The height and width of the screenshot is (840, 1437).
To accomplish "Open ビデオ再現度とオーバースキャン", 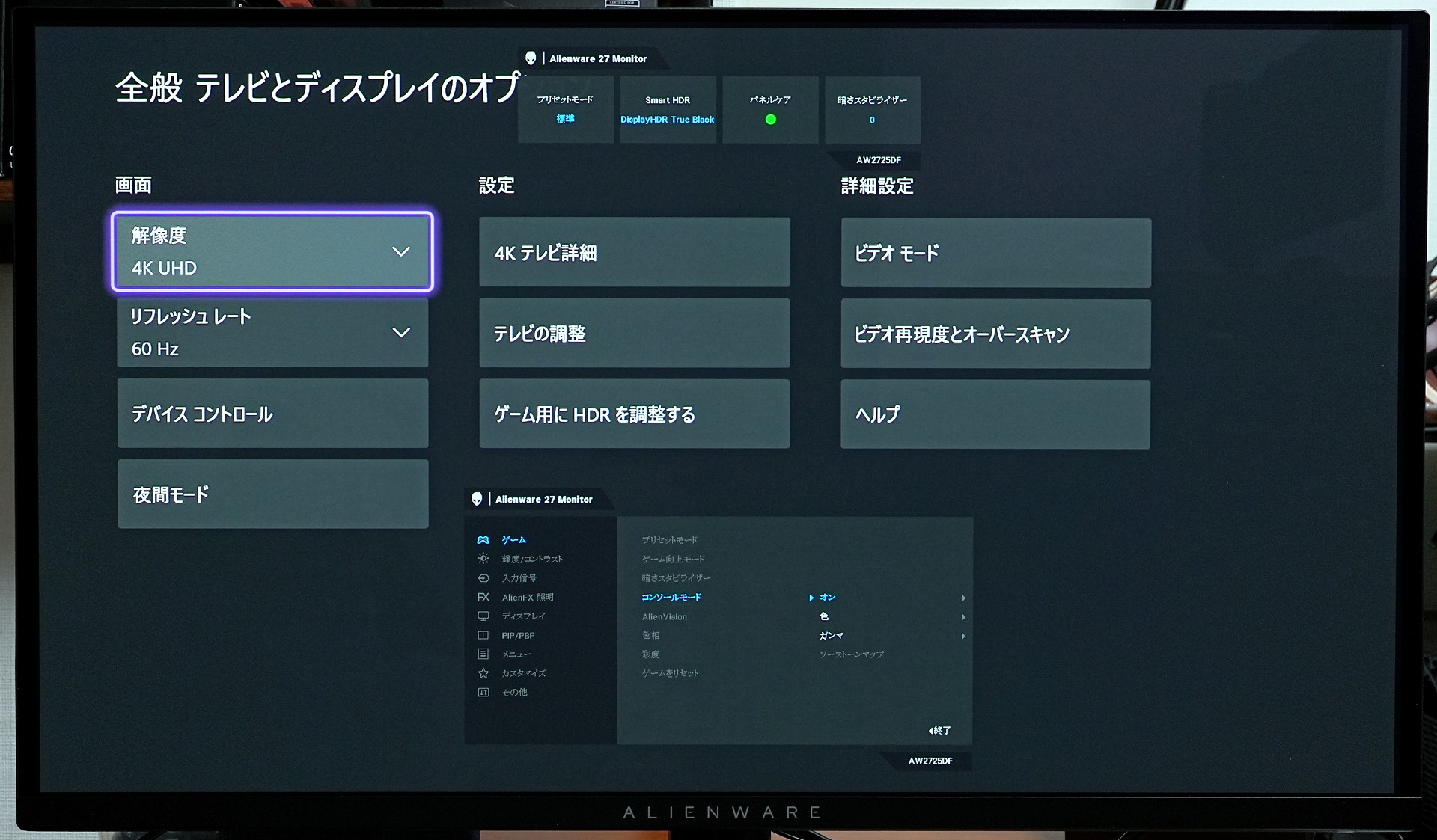I will (x=995, y=334).
